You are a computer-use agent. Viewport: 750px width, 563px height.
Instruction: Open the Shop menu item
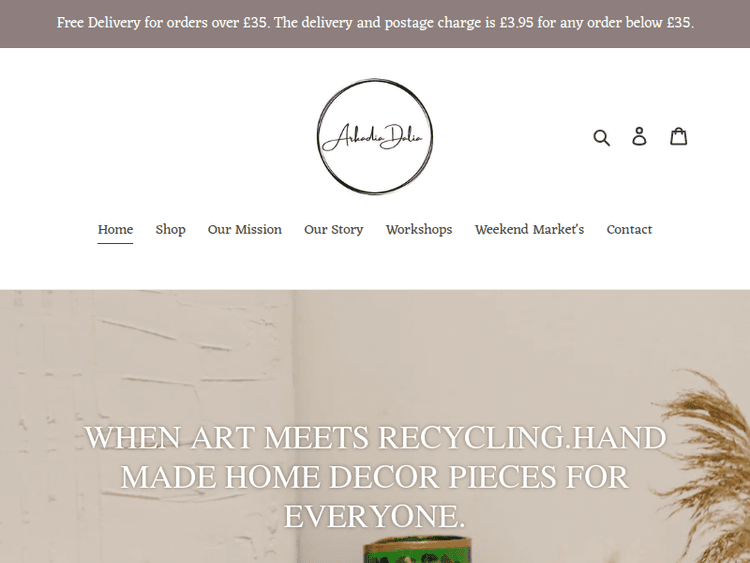(170, 230)
